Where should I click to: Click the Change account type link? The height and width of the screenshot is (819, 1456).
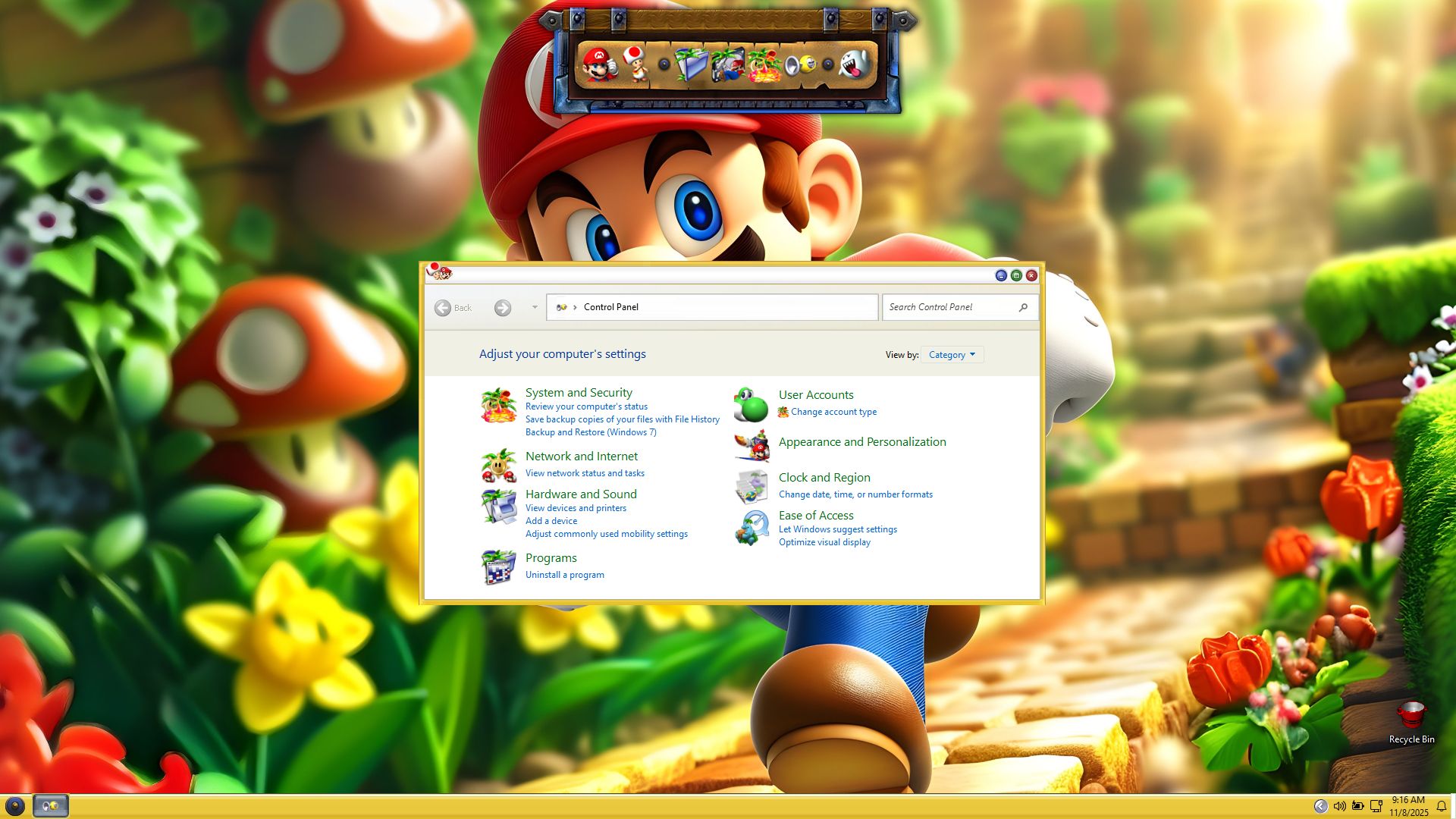point(833,412)
